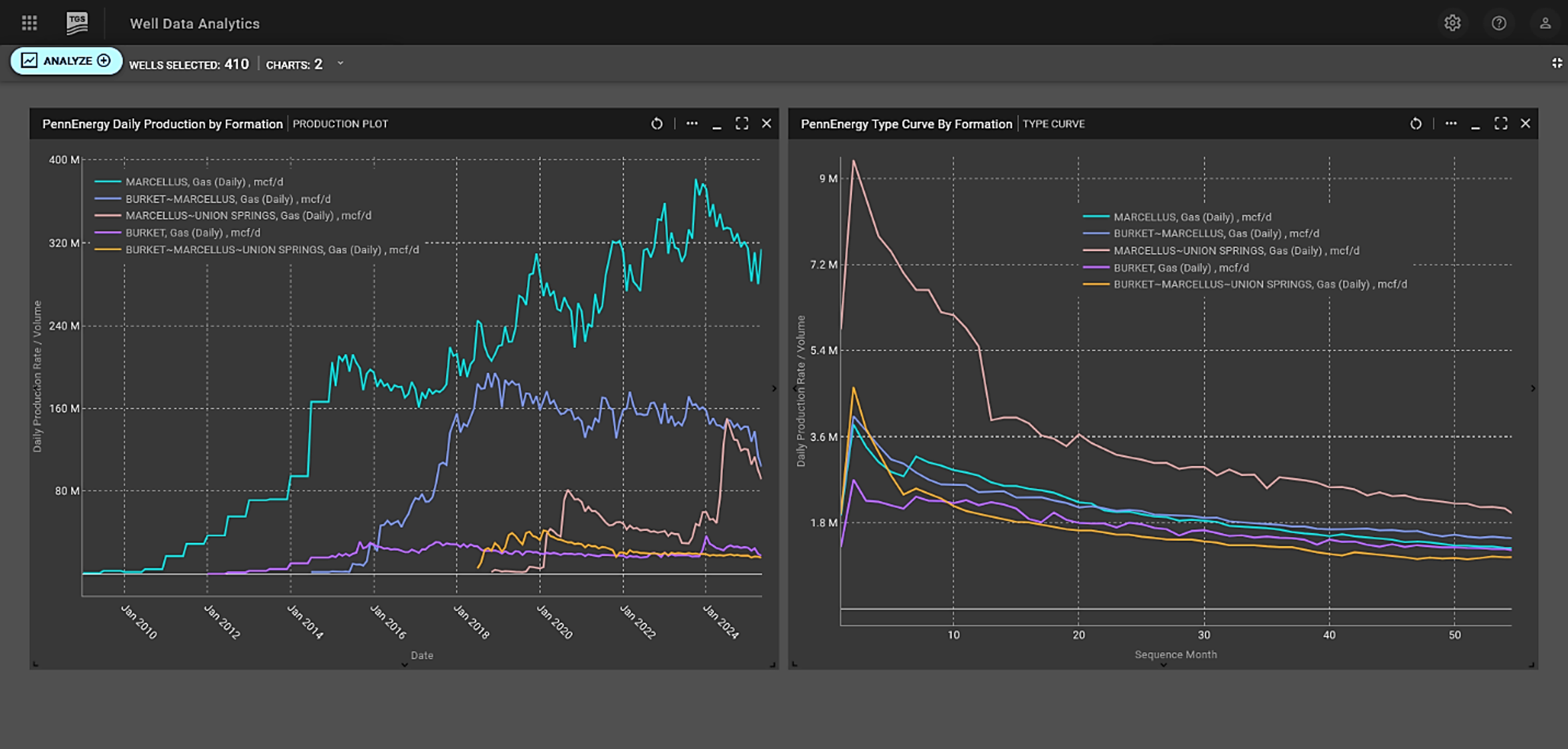Expand the chevron below the Date axis
The width and height of the screenshot is (1568, 749).
point(404,665)
